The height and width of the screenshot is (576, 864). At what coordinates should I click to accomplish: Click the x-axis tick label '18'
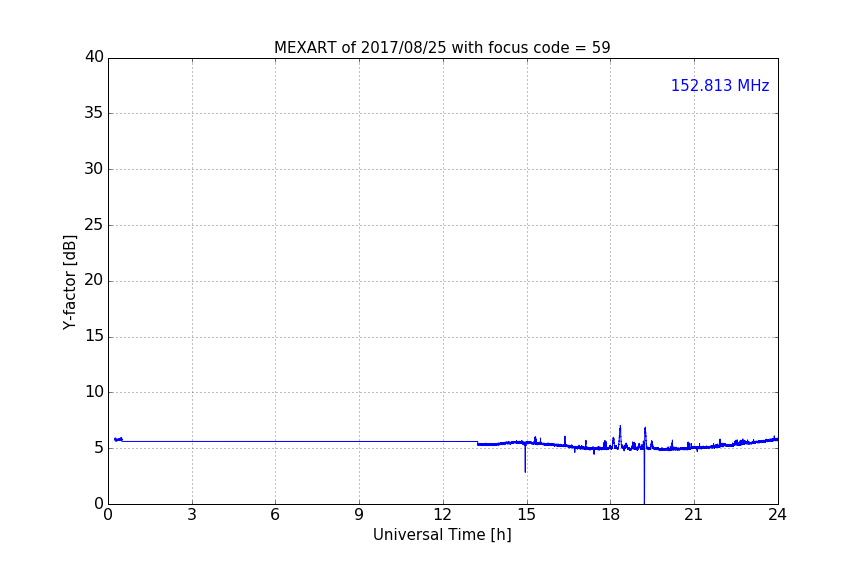coord(610,515)
